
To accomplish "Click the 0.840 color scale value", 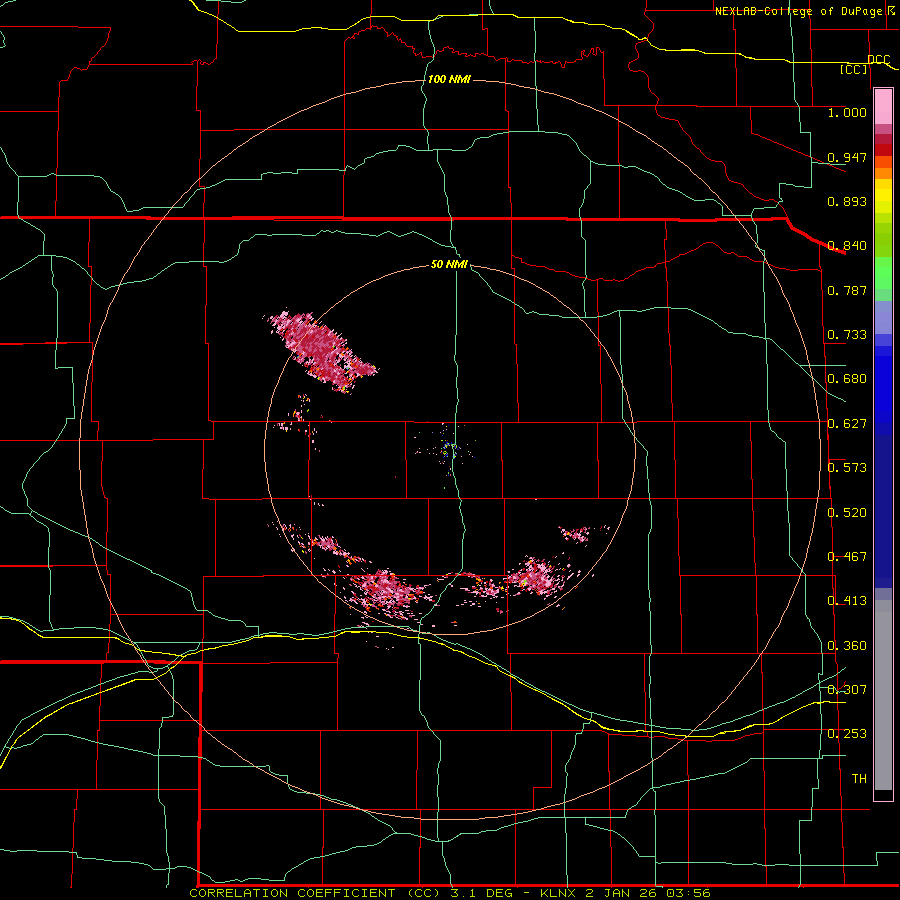I will (847, 246).
